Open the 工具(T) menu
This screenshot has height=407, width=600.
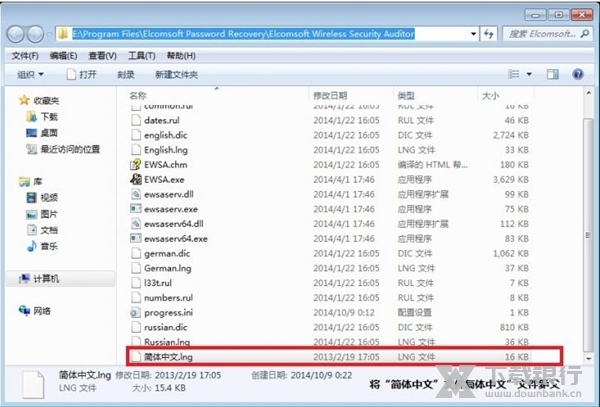click(x=142, y=56)
